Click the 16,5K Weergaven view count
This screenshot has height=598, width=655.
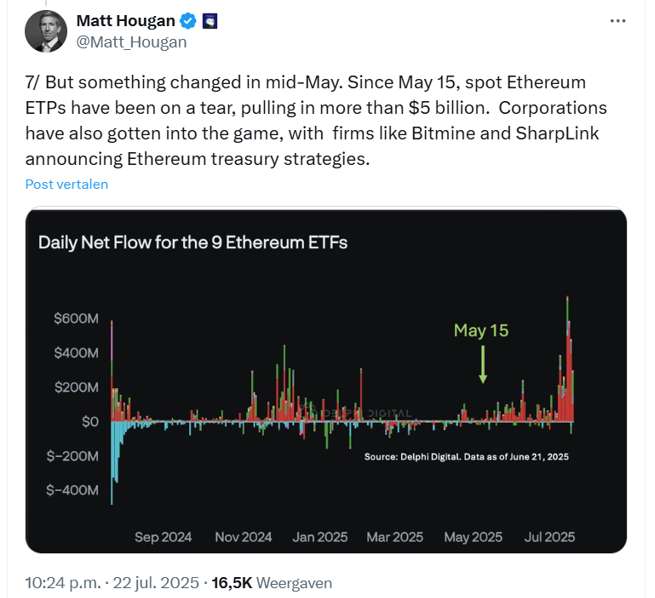coord(272,583)
